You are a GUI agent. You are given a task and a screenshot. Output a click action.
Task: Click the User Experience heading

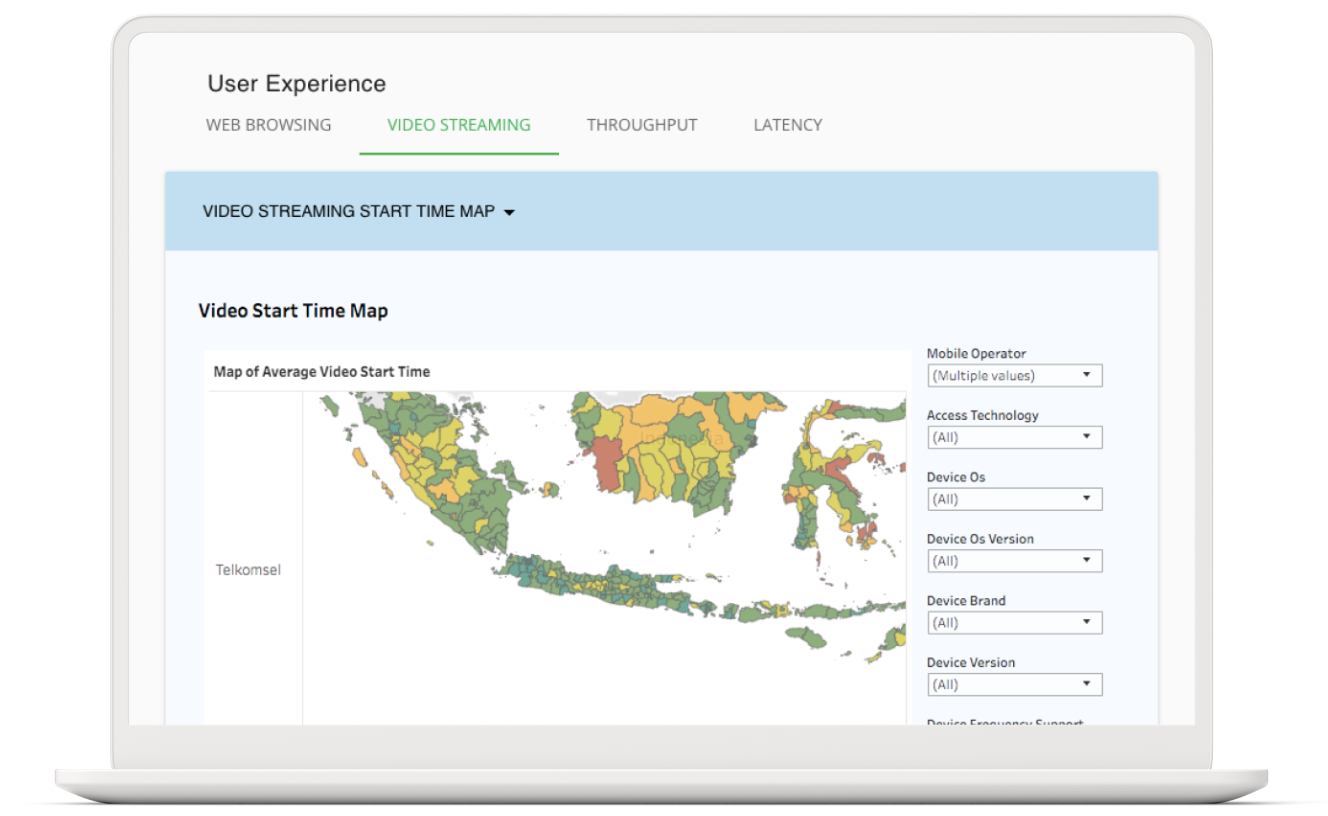296,84
